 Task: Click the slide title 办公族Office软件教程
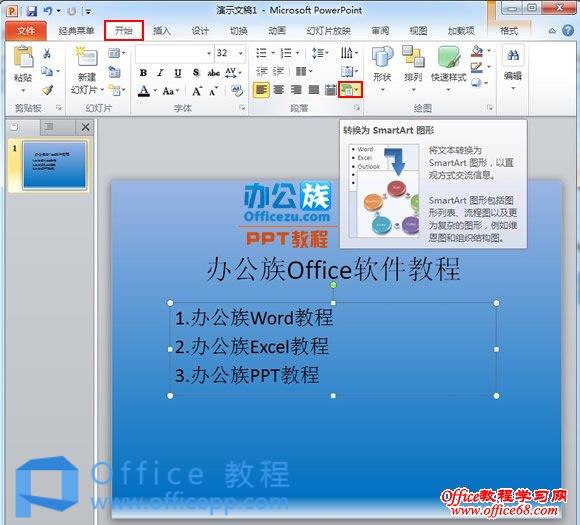[334, 269]
